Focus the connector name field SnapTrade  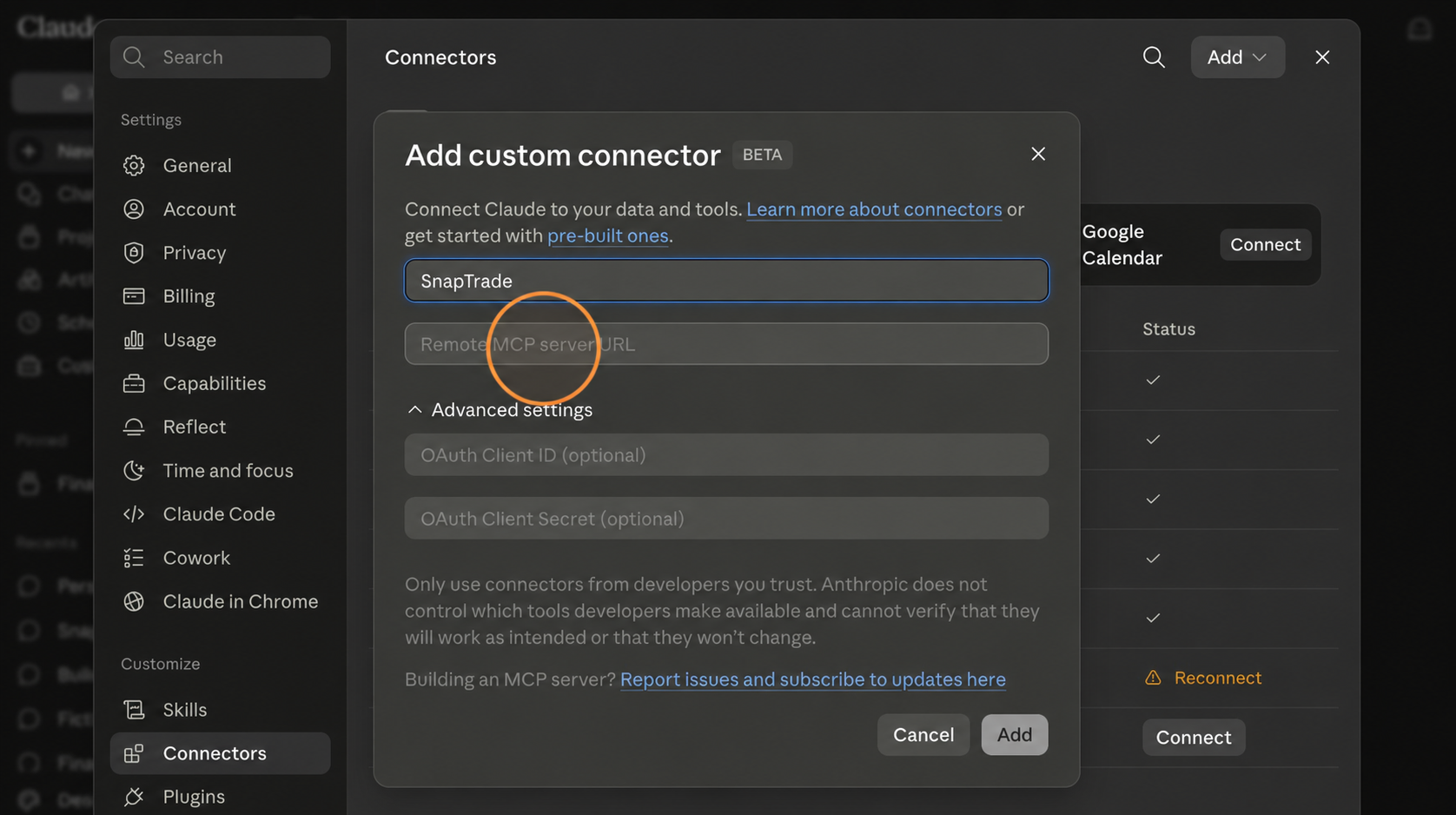coord(726,281)
